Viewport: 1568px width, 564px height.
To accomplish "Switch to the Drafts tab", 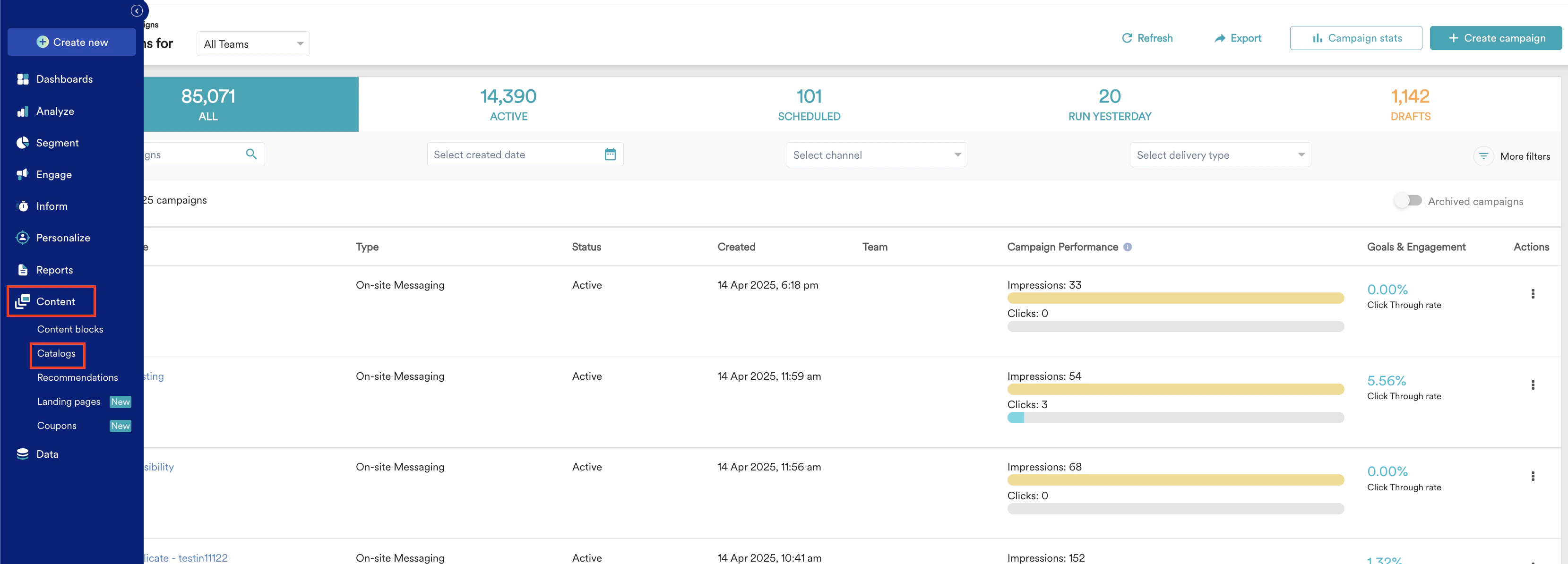I will point(1410,104).
